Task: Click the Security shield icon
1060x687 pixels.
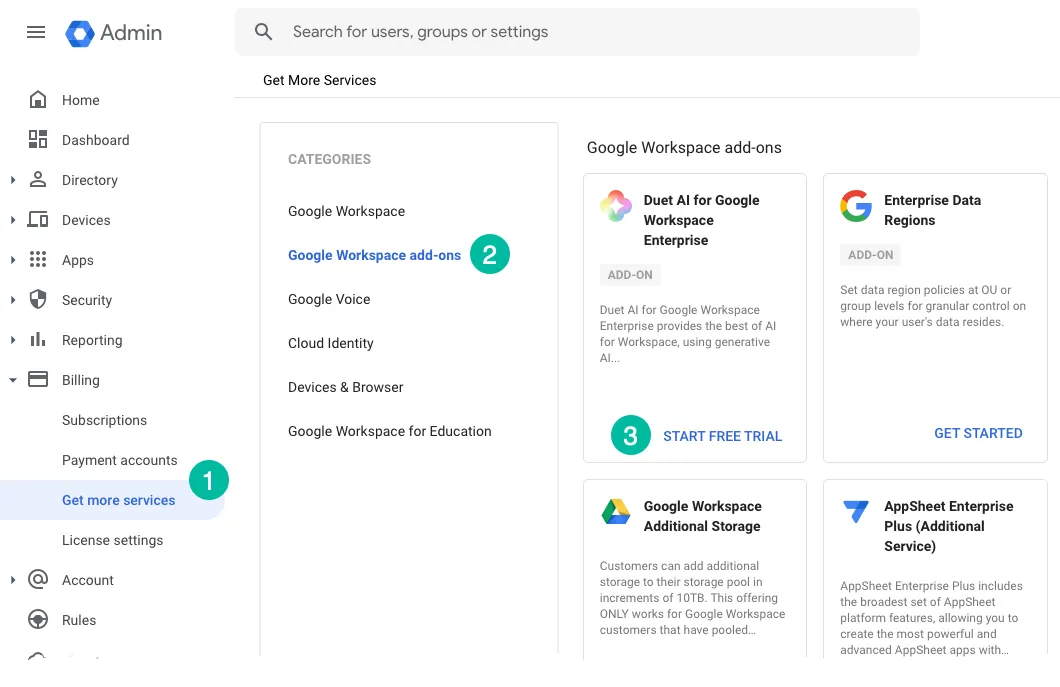Action: coord(40,300)
